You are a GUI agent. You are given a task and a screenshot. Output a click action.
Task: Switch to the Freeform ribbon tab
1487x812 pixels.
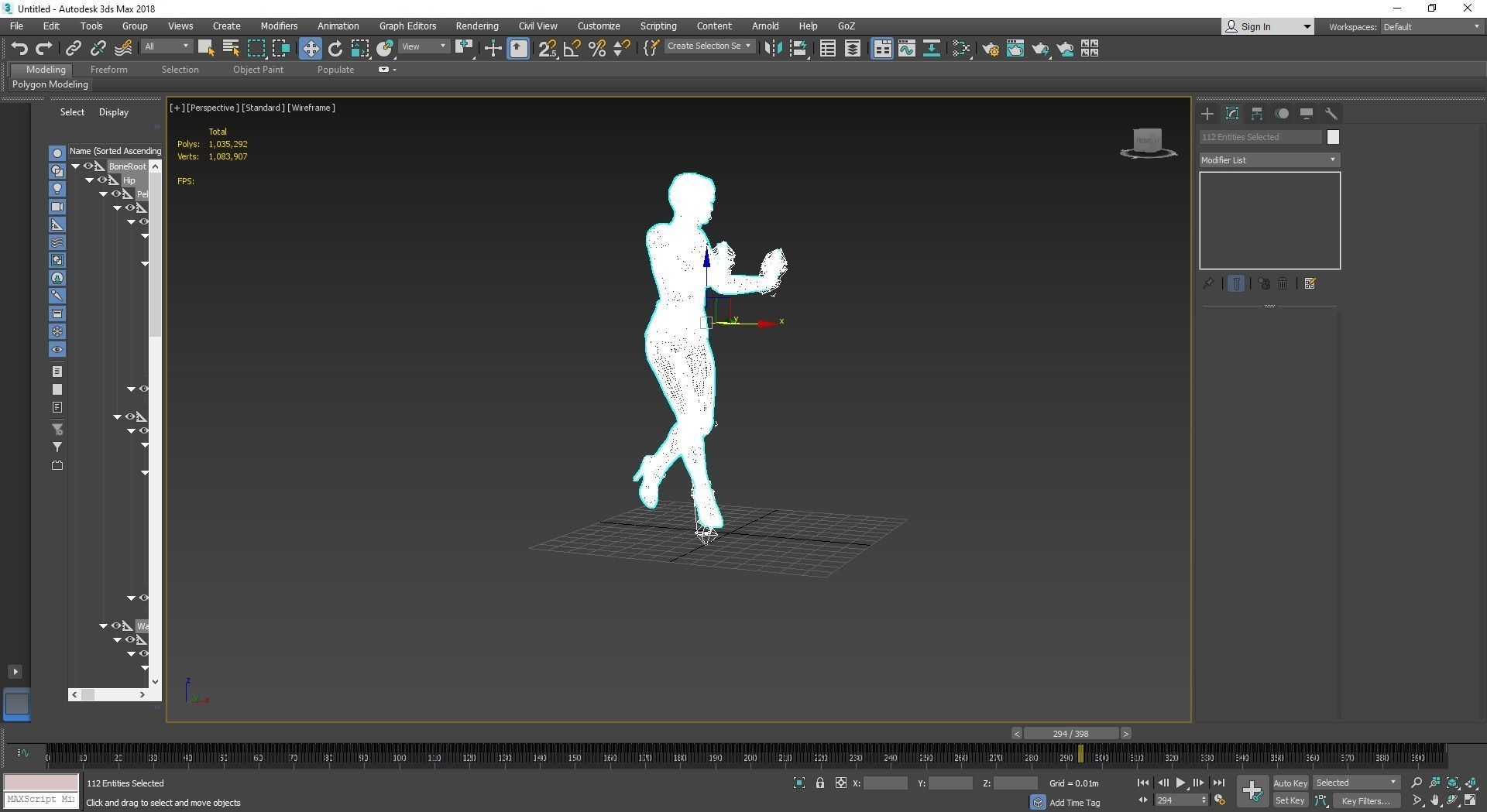click(x=108, y=70)
